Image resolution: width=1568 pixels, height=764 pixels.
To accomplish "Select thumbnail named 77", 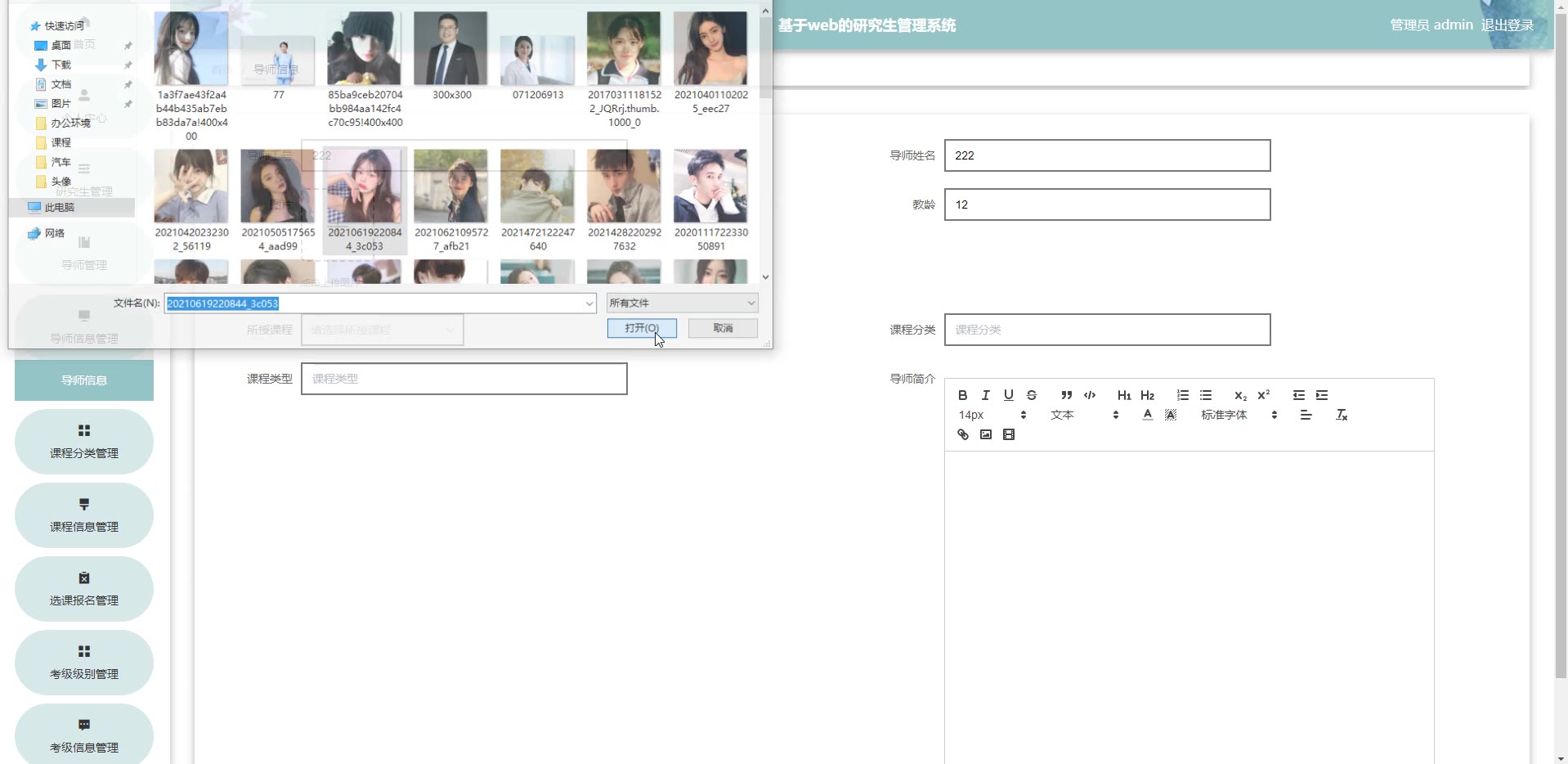I will click(x=278, y=67).
